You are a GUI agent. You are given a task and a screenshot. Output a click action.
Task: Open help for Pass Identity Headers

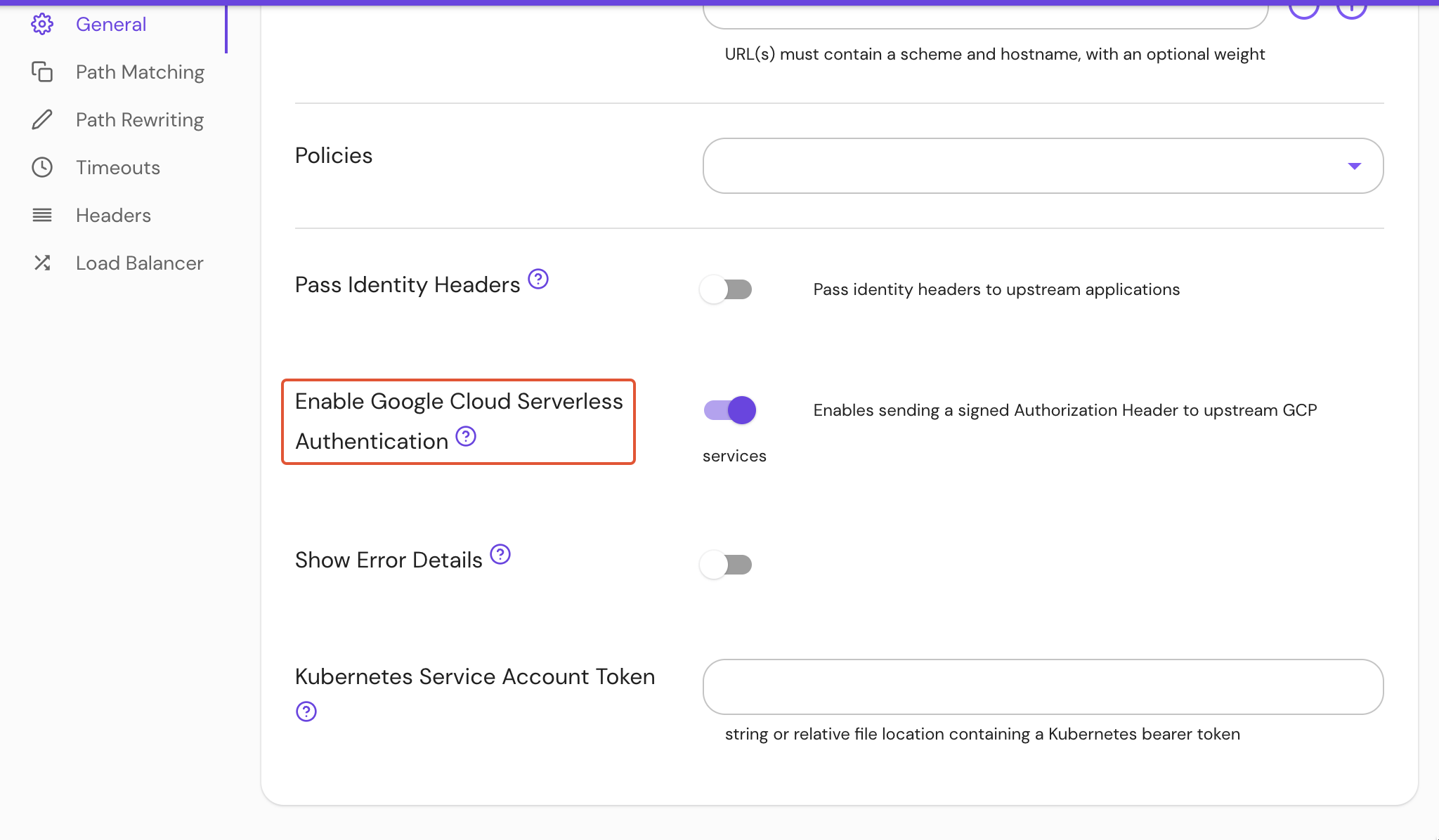tap(538, 280)
